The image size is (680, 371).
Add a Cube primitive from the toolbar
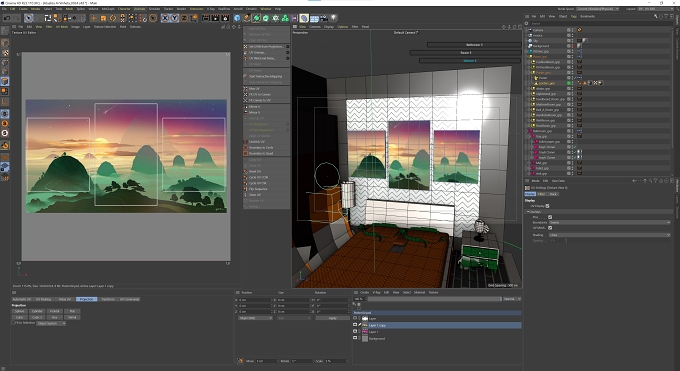237,18
